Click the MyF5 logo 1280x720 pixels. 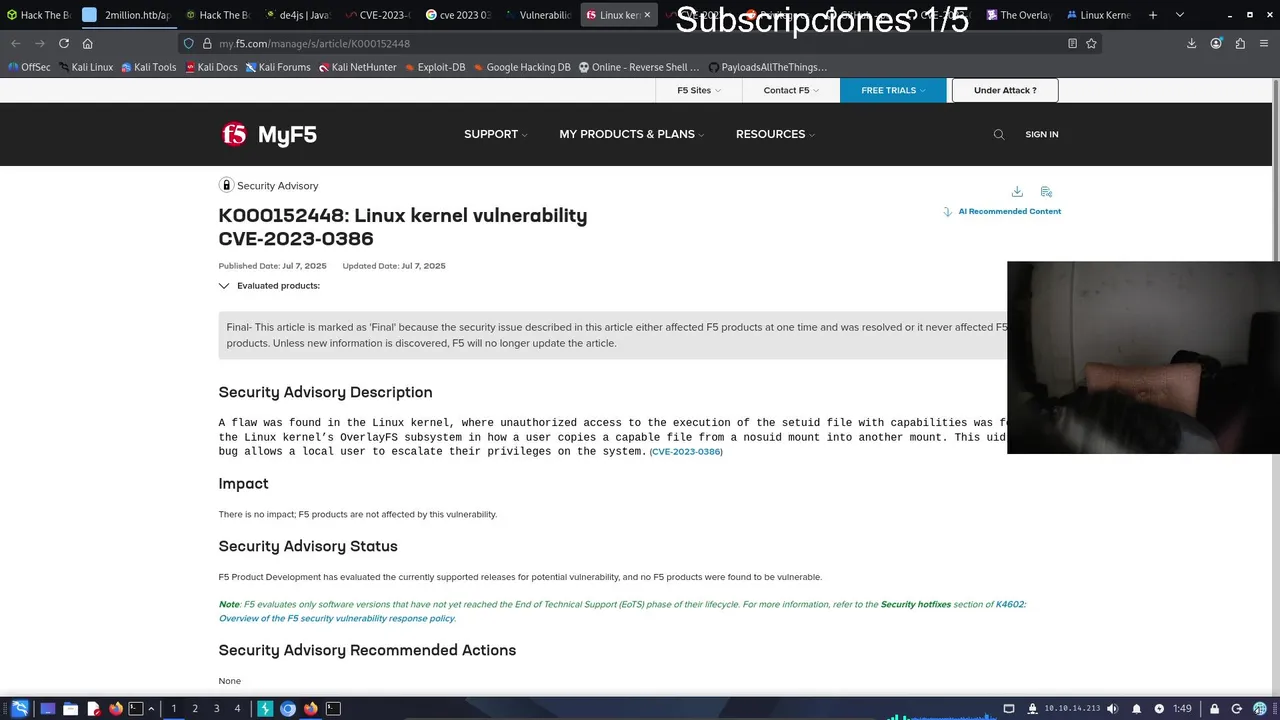(269, 134)
